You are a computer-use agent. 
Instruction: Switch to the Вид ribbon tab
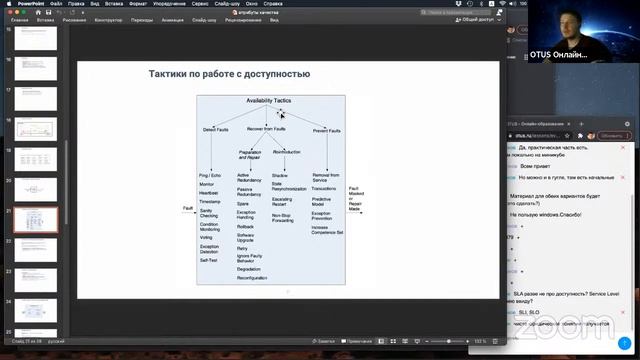pos(274,20)
